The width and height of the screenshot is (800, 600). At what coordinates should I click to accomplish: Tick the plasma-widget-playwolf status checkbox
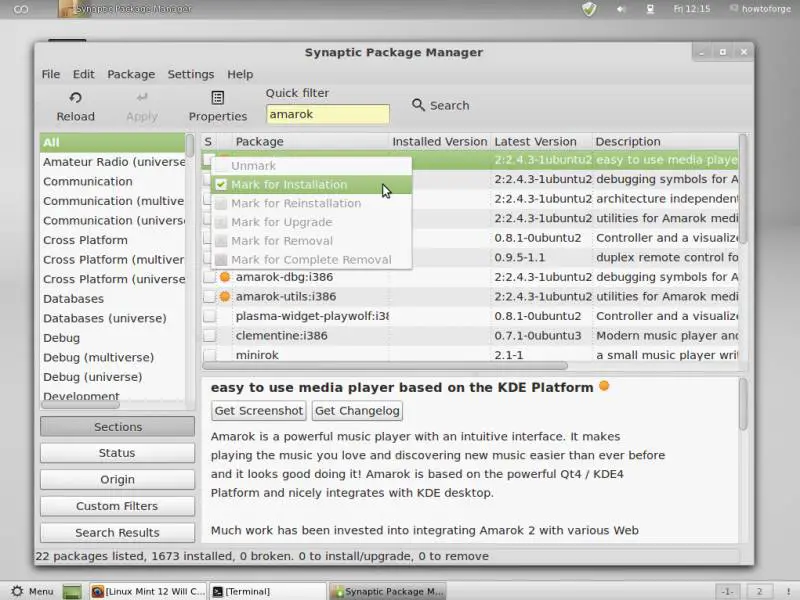tap(210, 316)
